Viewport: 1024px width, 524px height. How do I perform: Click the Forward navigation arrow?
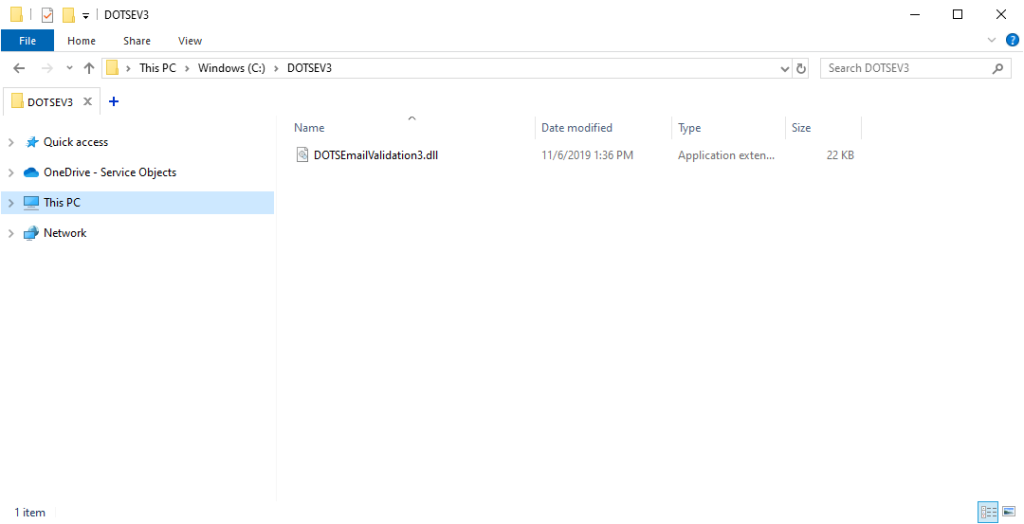pos(47,68)
